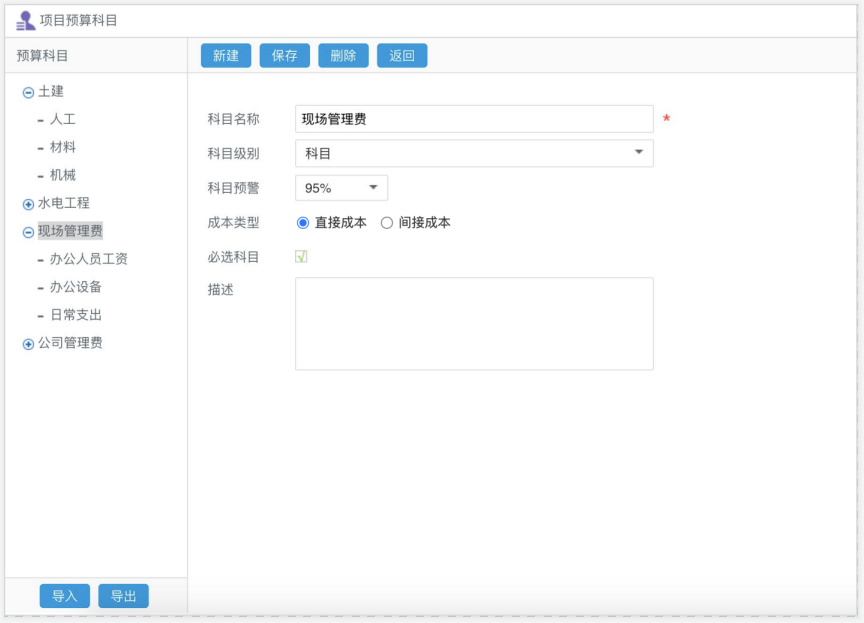Image resolution: width=864 pixels, height=623 pixels.
Task: Expand the 公司管理费 tree node
Action: pos(27,343)
